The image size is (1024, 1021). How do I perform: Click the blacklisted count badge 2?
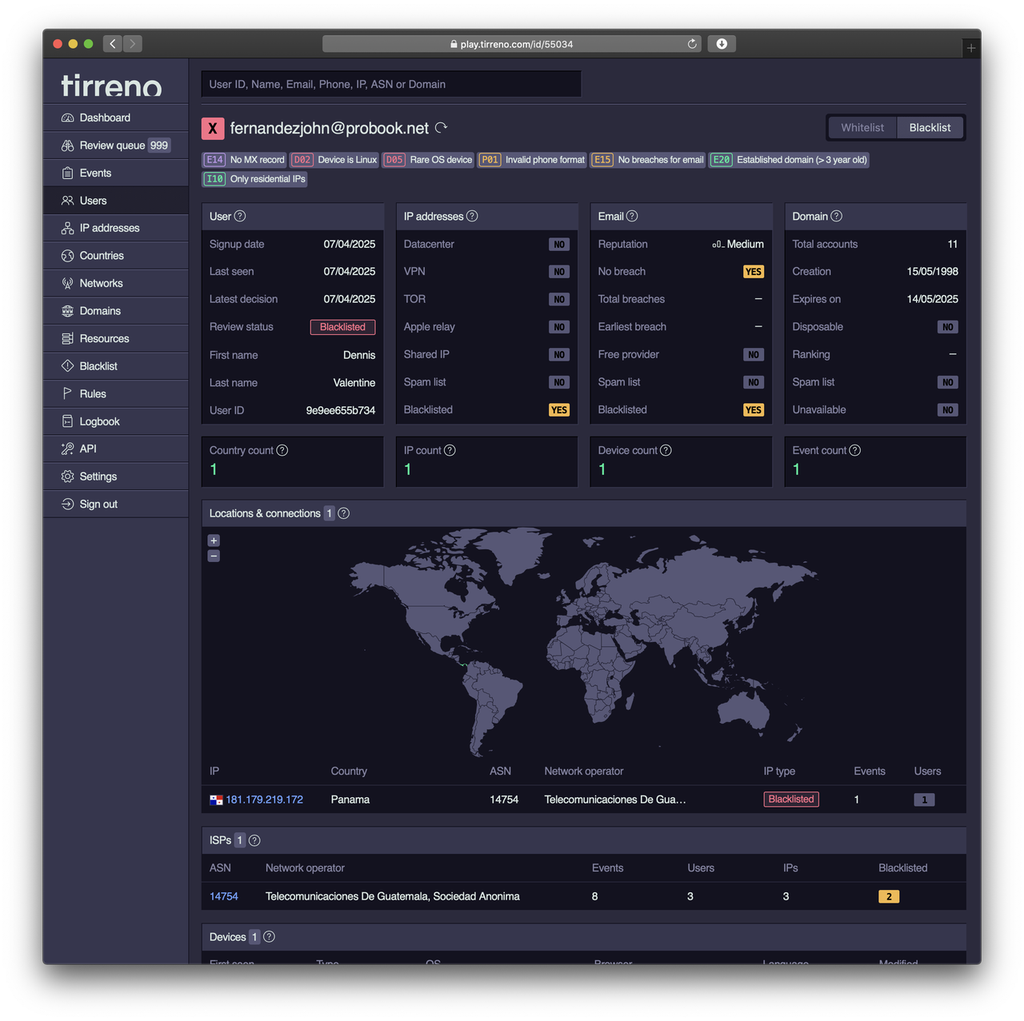[889, 896]
